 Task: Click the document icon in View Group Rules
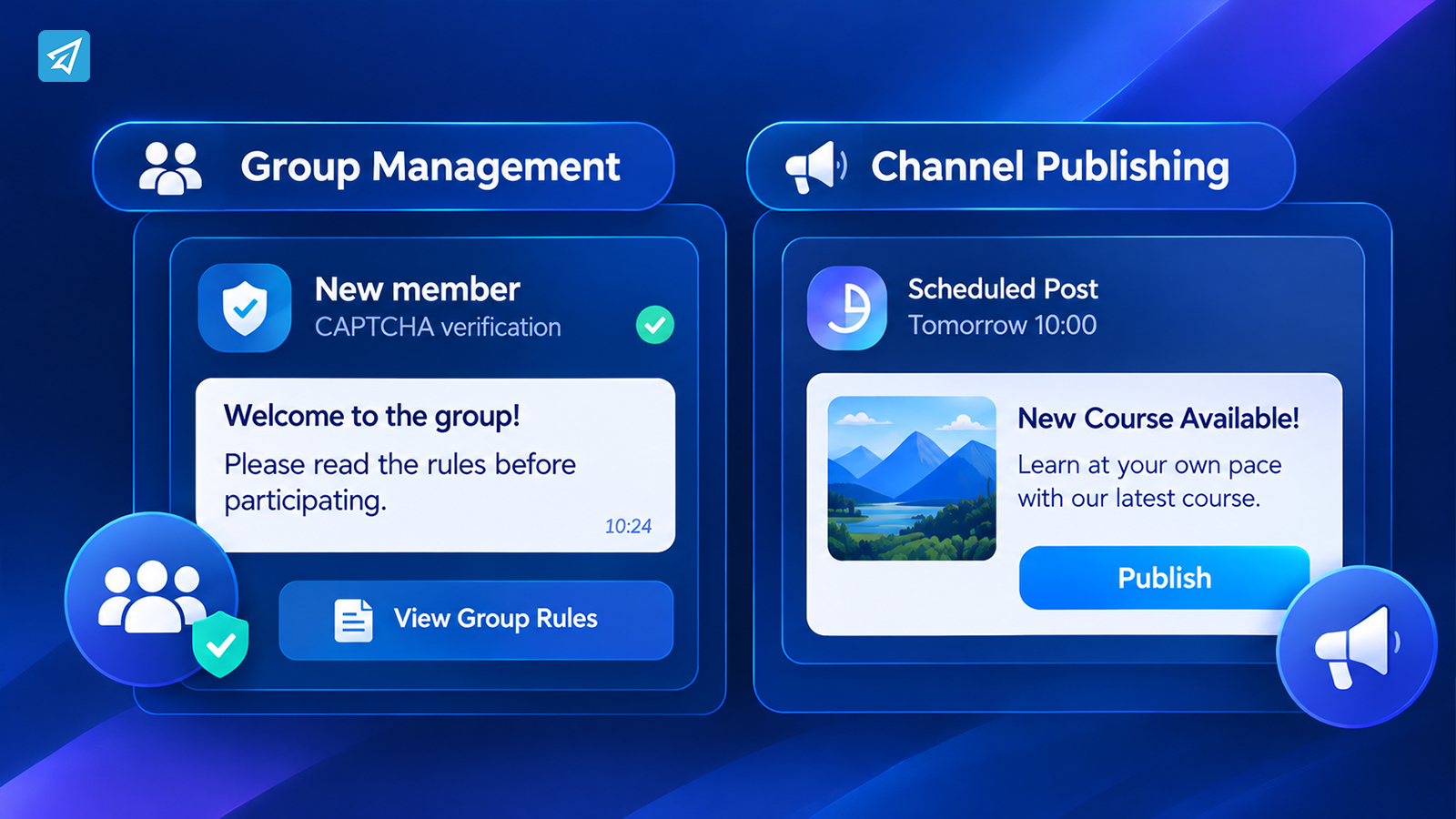(x=353, y=621)
